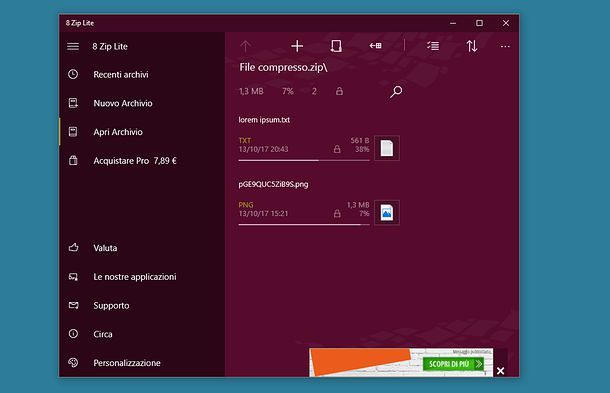Click the 8 Zip Lite sidebar title

pyautogui.click(x=110, y=46)
